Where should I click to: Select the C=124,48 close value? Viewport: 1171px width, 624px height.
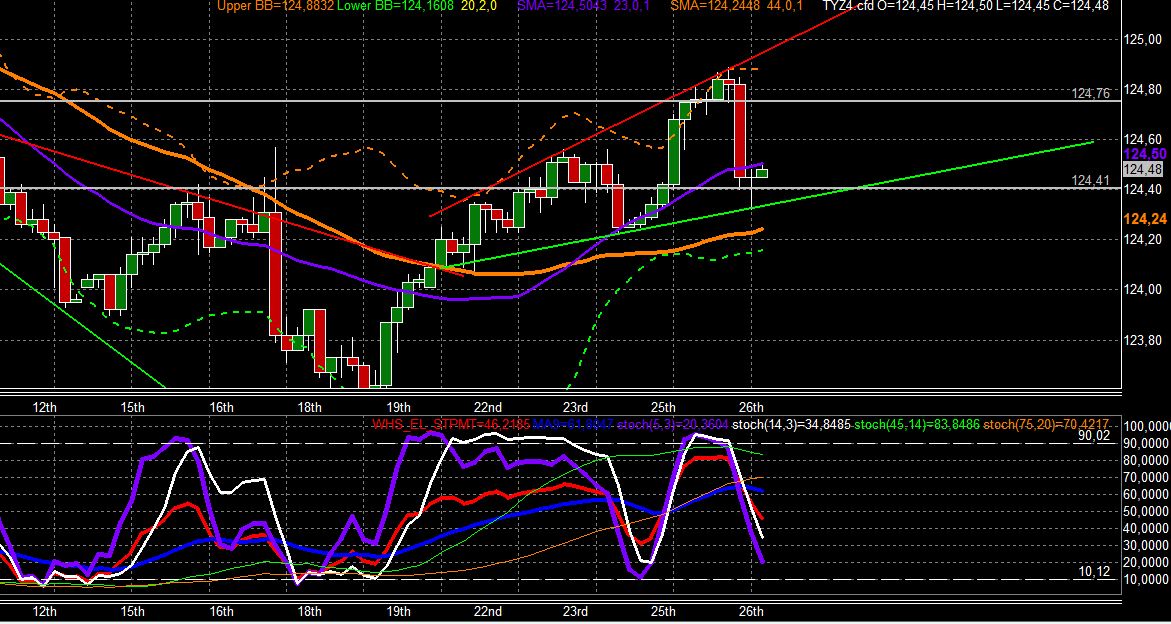1081,6
